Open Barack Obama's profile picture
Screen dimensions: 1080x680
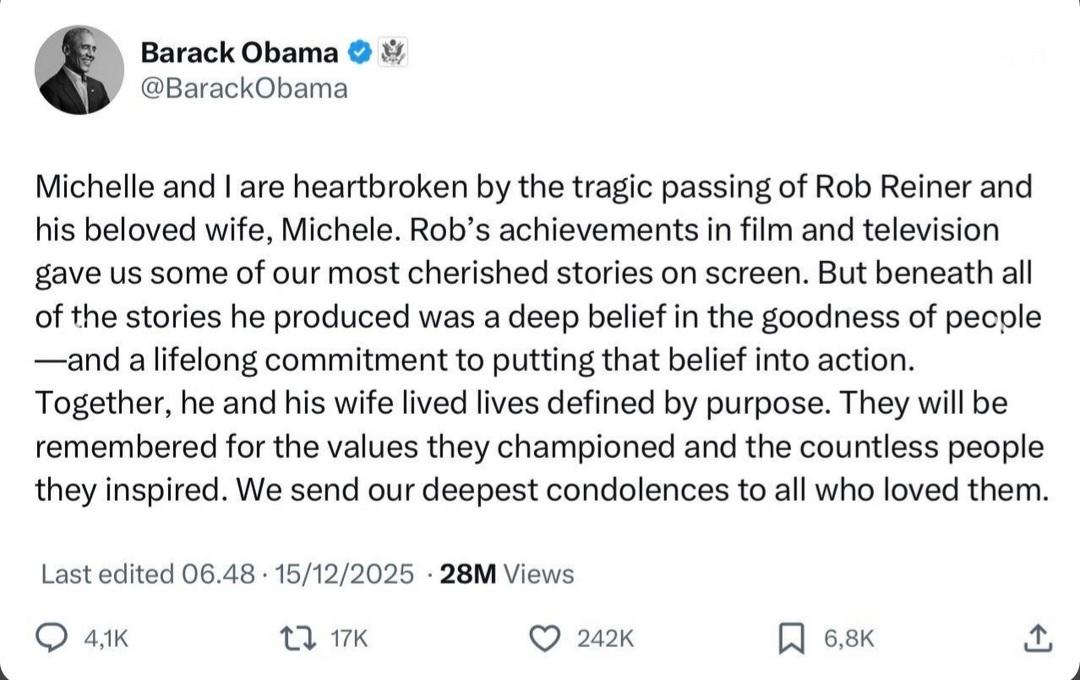pyautogui.click(x=80, y=70)
